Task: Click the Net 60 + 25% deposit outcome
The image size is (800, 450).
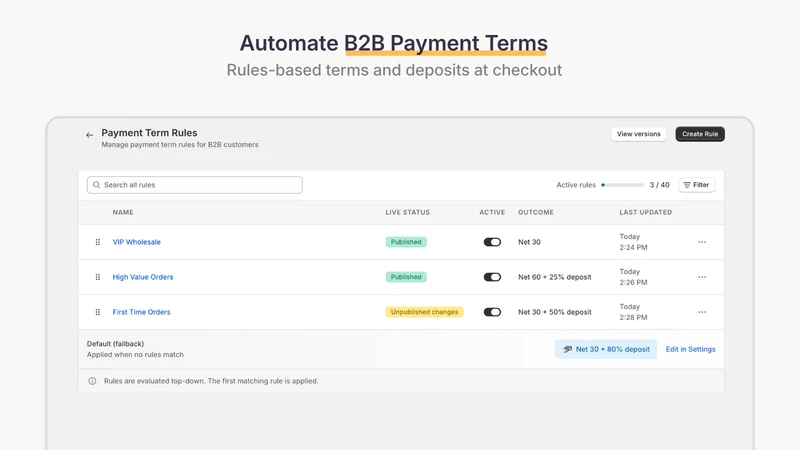Action: [555, 277]
